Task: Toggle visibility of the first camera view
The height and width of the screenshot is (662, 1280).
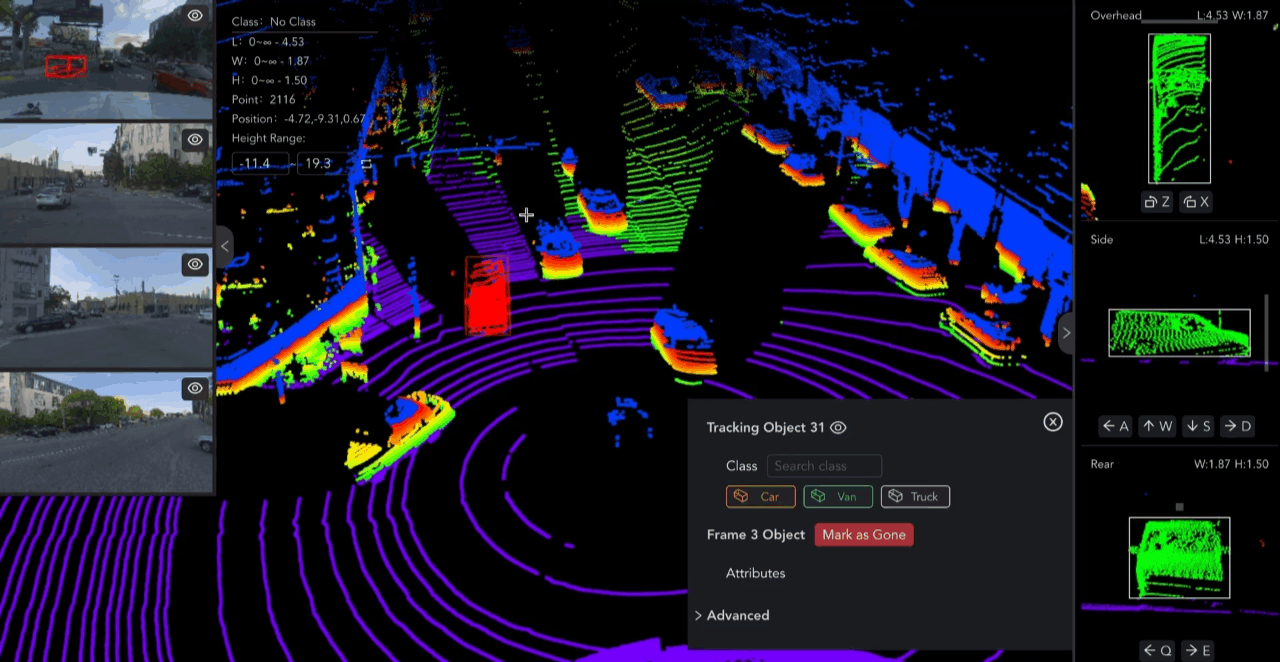Action: click(x=195, y=15)
